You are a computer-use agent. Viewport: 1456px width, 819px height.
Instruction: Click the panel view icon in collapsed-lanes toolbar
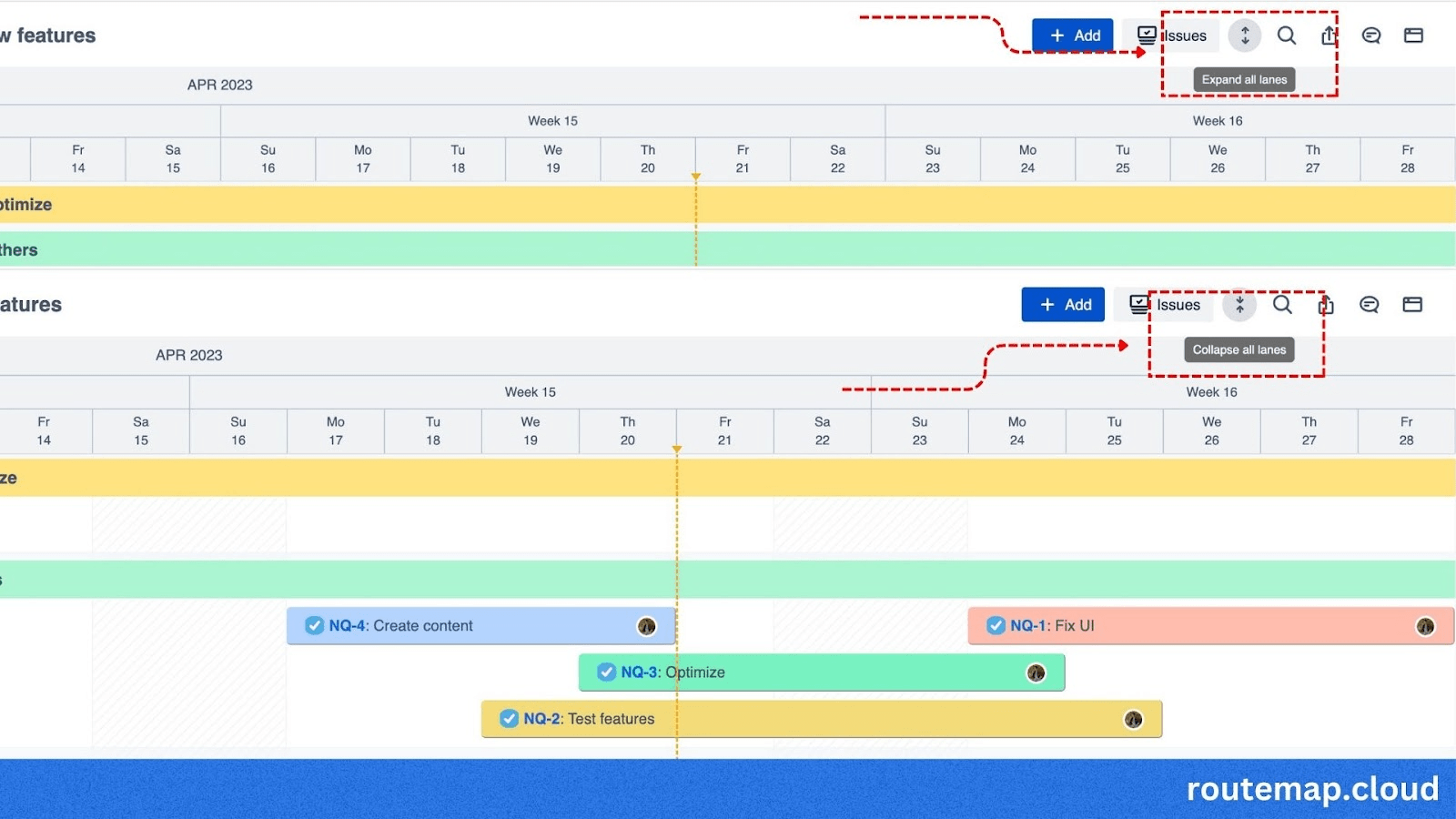(1412, 35)
